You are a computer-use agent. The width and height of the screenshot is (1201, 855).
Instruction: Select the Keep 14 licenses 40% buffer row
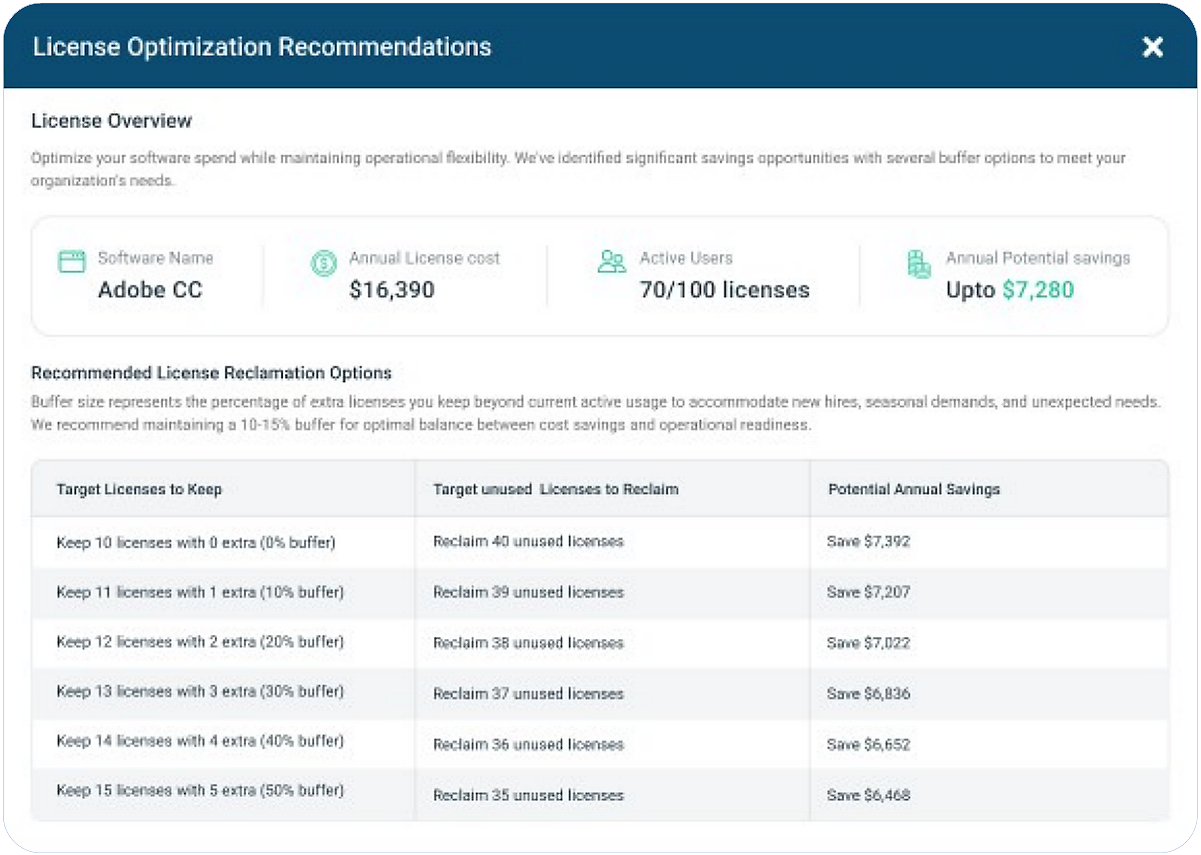600,744
